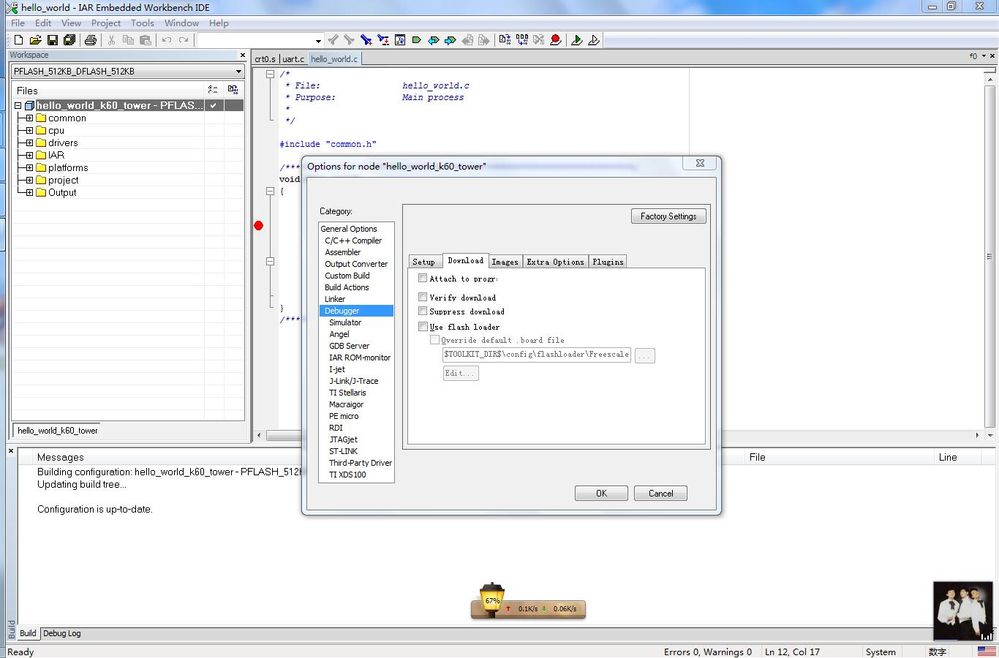Click the Make build toolbar icon

coord(522,40)
